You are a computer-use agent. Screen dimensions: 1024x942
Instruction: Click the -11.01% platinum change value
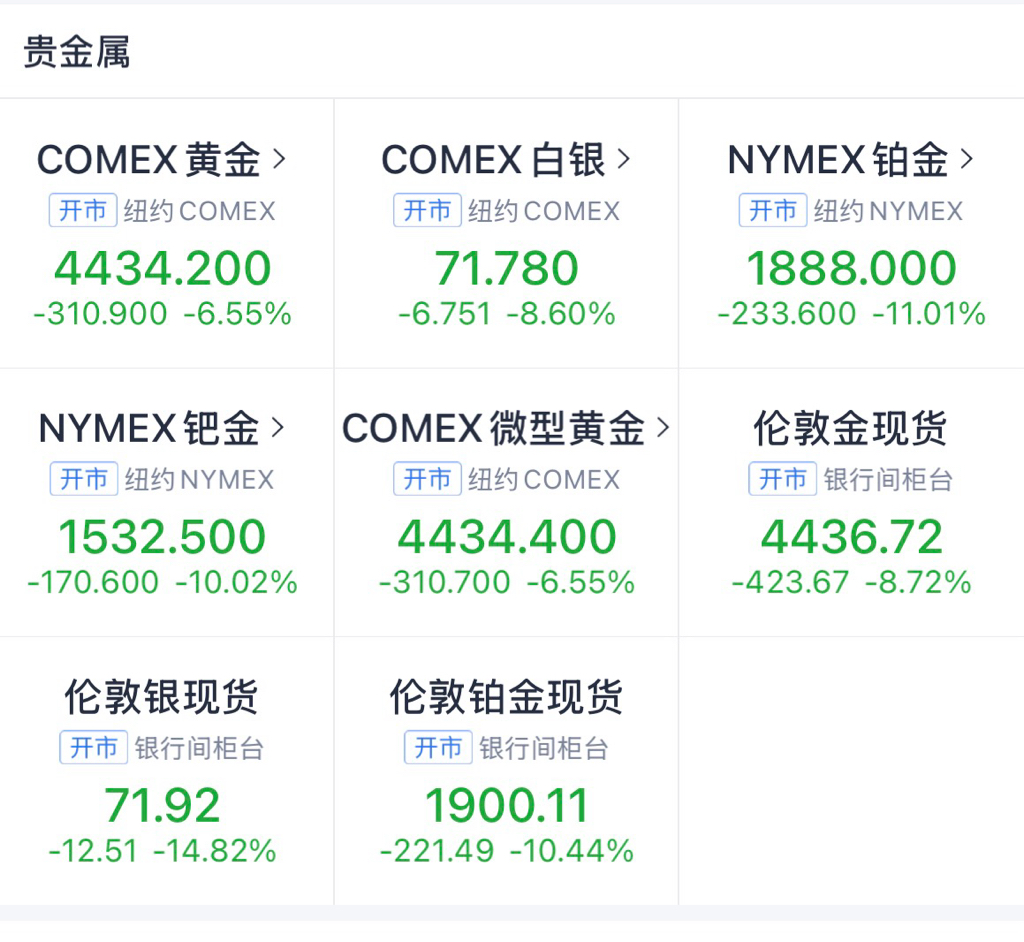pos(929,314)
